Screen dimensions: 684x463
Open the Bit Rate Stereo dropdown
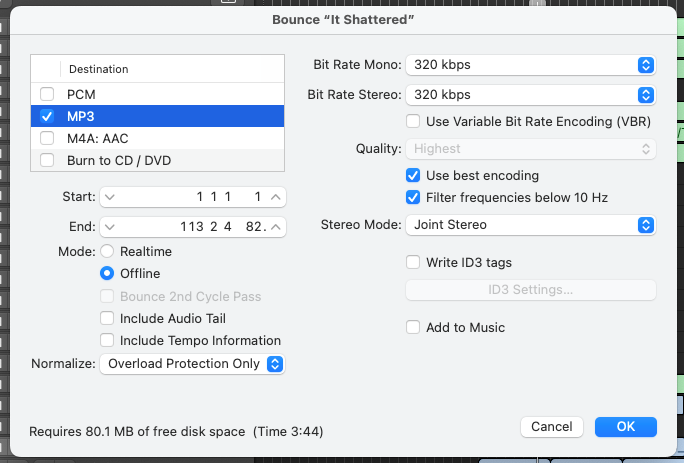[529, 95]
